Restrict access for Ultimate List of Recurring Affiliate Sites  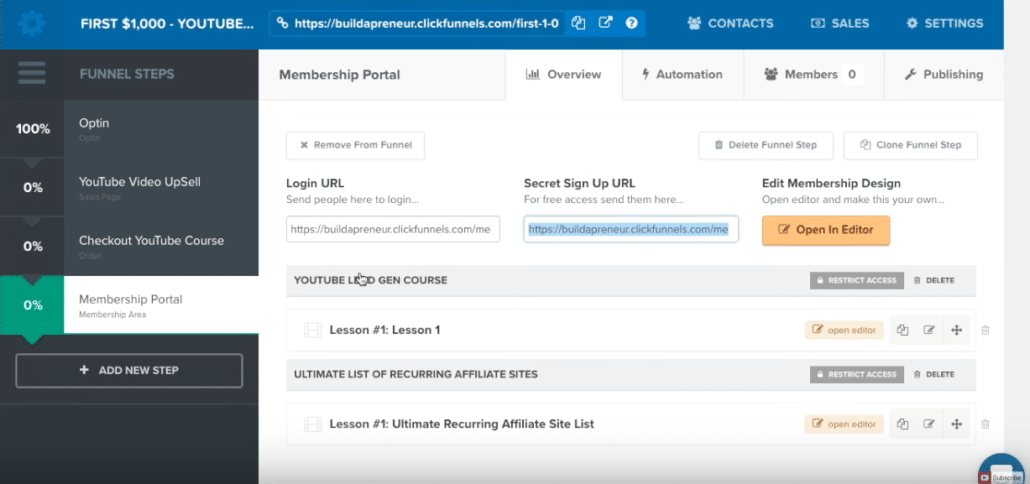[857, 374]
